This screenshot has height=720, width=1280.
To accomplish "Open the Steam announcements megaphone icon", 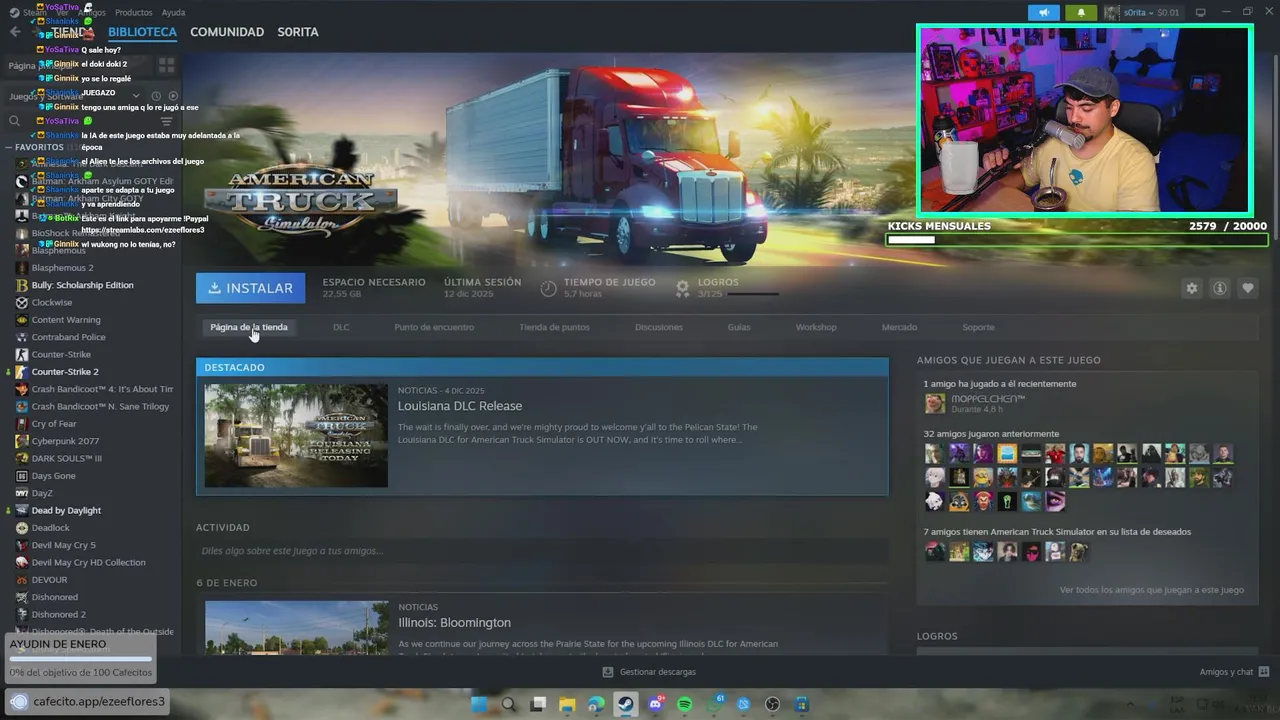I will coord(1044,13).
